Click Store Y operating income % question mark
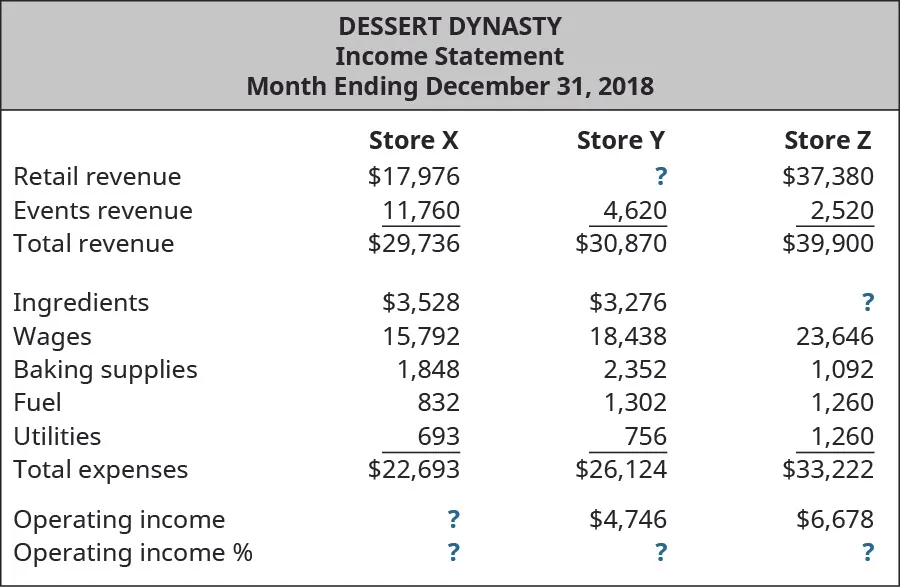 click(660, 553)
